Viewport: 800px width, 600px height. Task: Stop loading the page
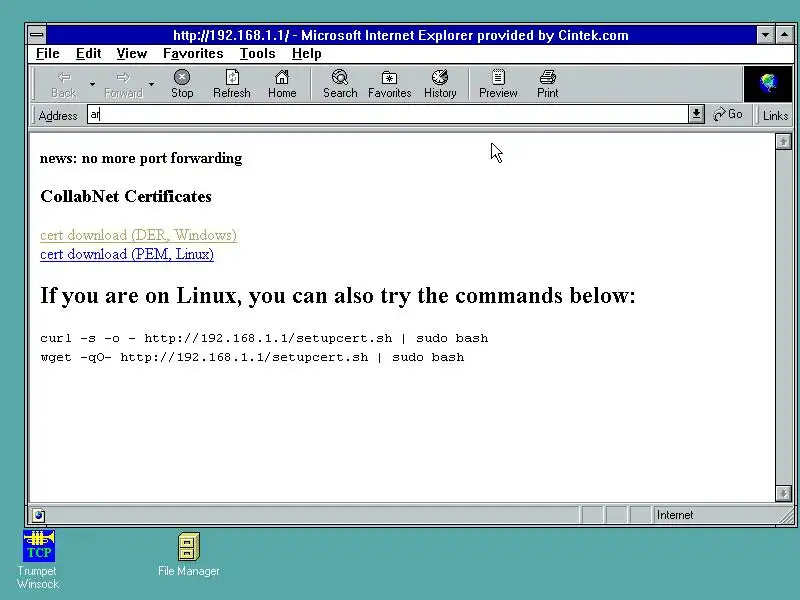coord(182,84)
